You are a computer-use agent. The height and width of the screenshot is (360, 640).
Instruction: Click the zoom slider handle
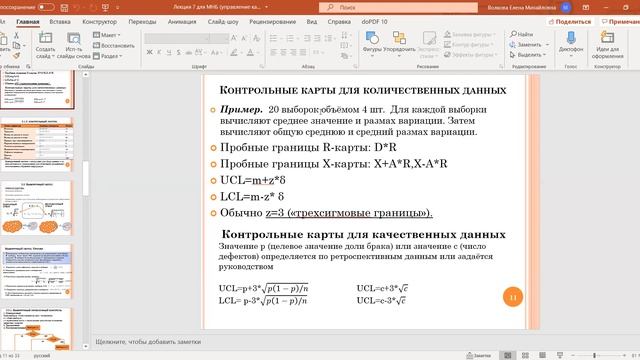(x=594, y=356)
